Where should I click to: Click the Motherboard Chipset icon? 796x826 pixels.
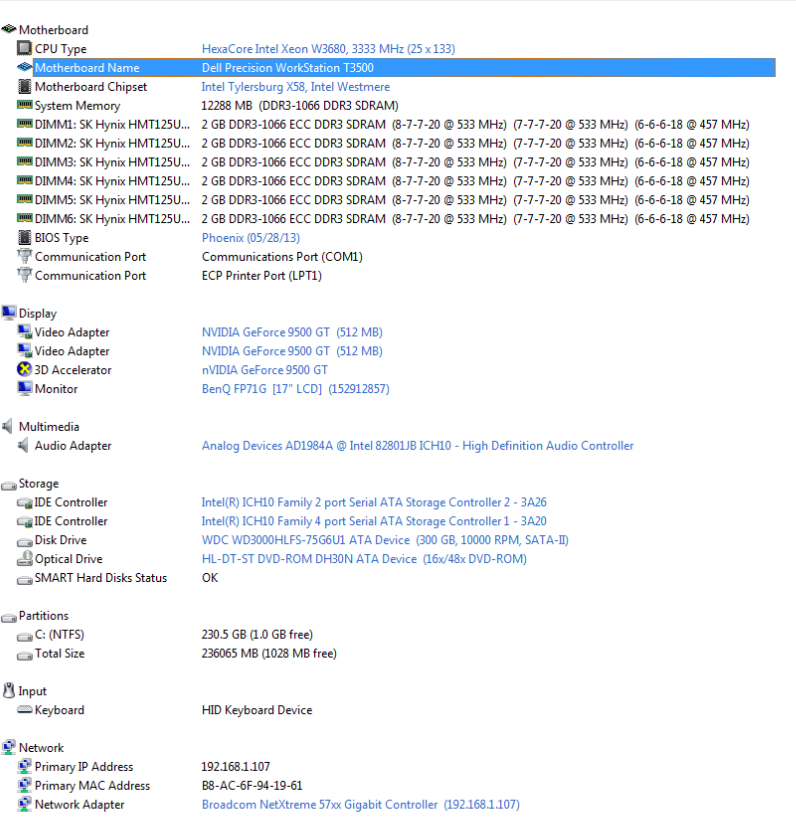point(24,86)
